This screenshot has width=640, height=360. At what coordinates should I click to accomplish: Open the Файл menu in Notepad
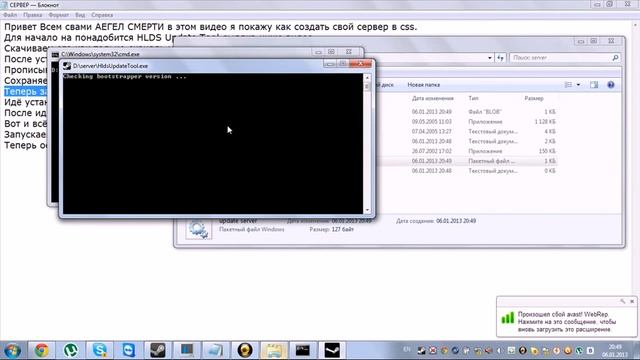tap(10, 15)
